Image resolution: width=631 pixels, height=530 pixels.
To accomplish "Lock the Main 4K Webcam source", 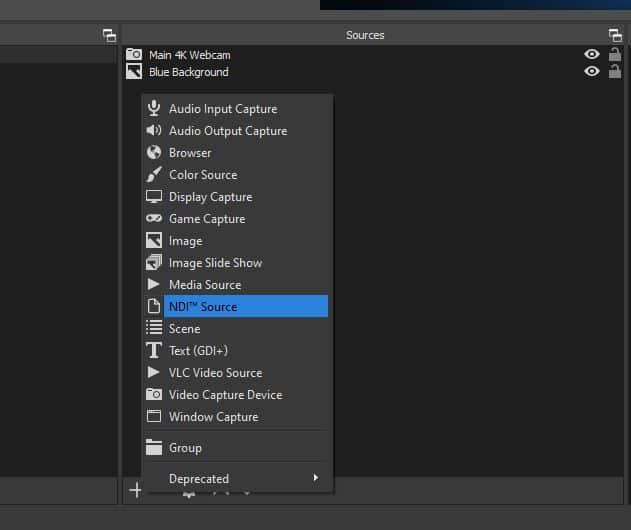I will tap(615, 54).
